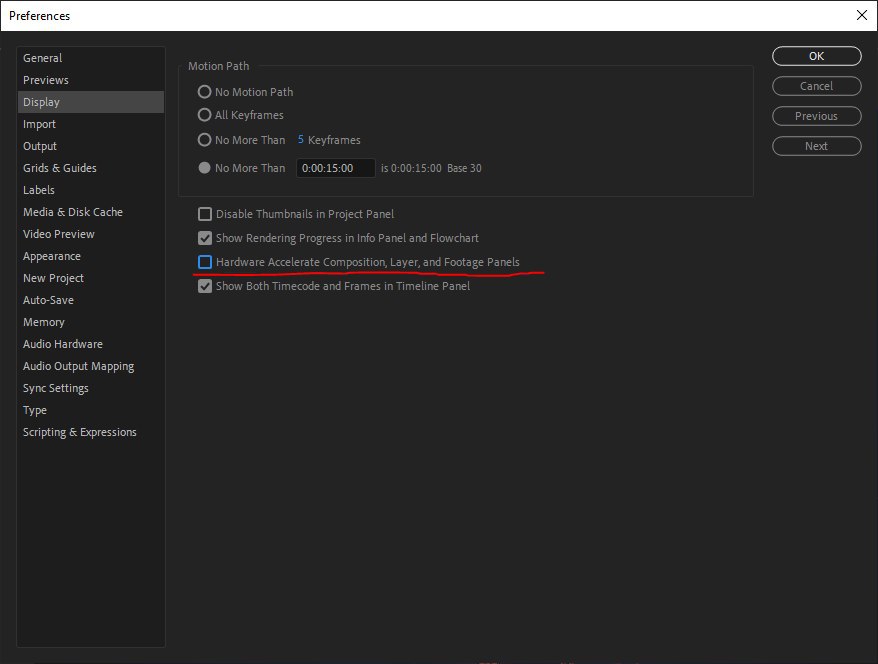Uncheck Show Both Timecode and Frames
Viewport: 878px width, 664px height.
coord(205,286)
